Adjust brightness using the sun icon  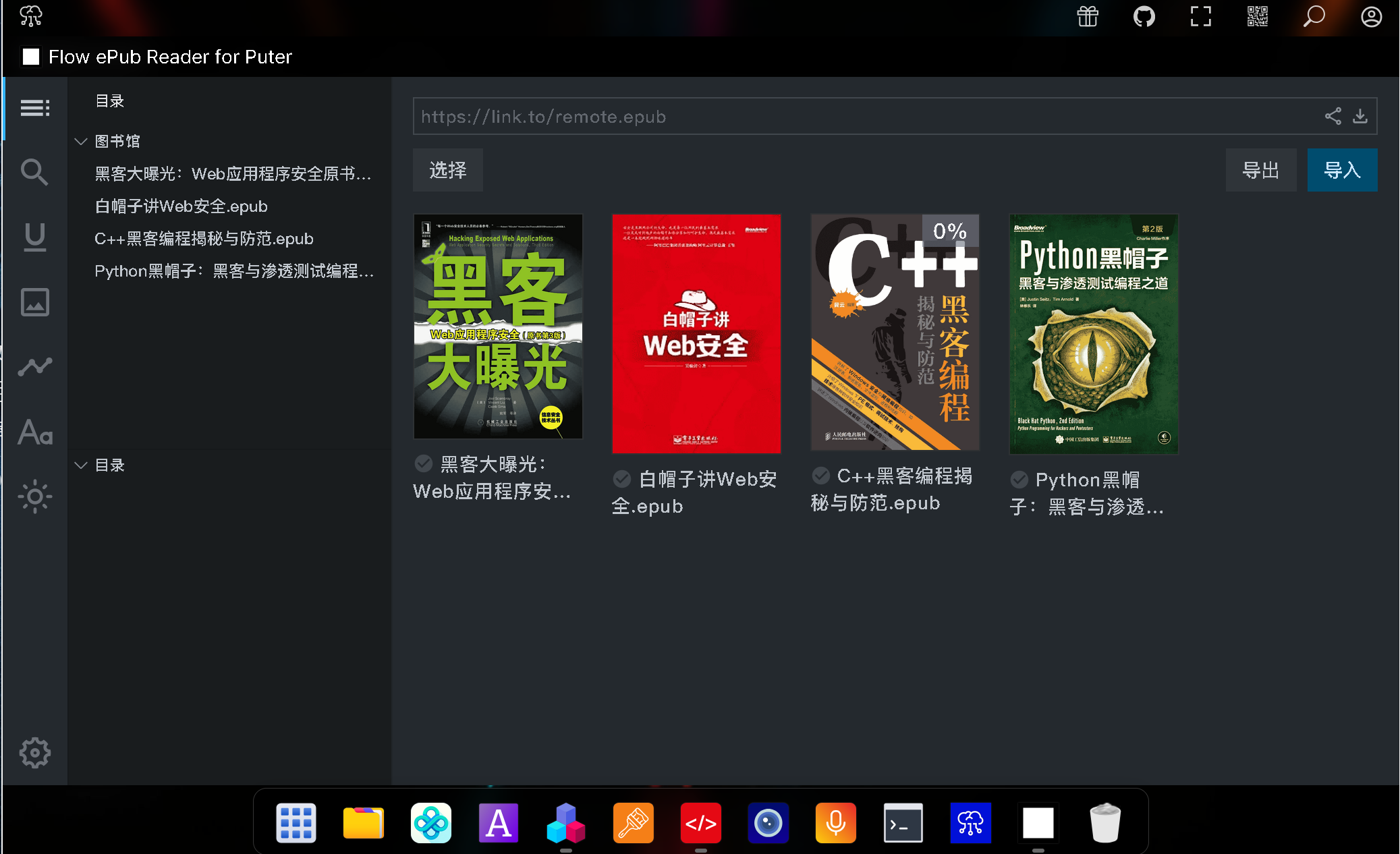click(34, 497)
